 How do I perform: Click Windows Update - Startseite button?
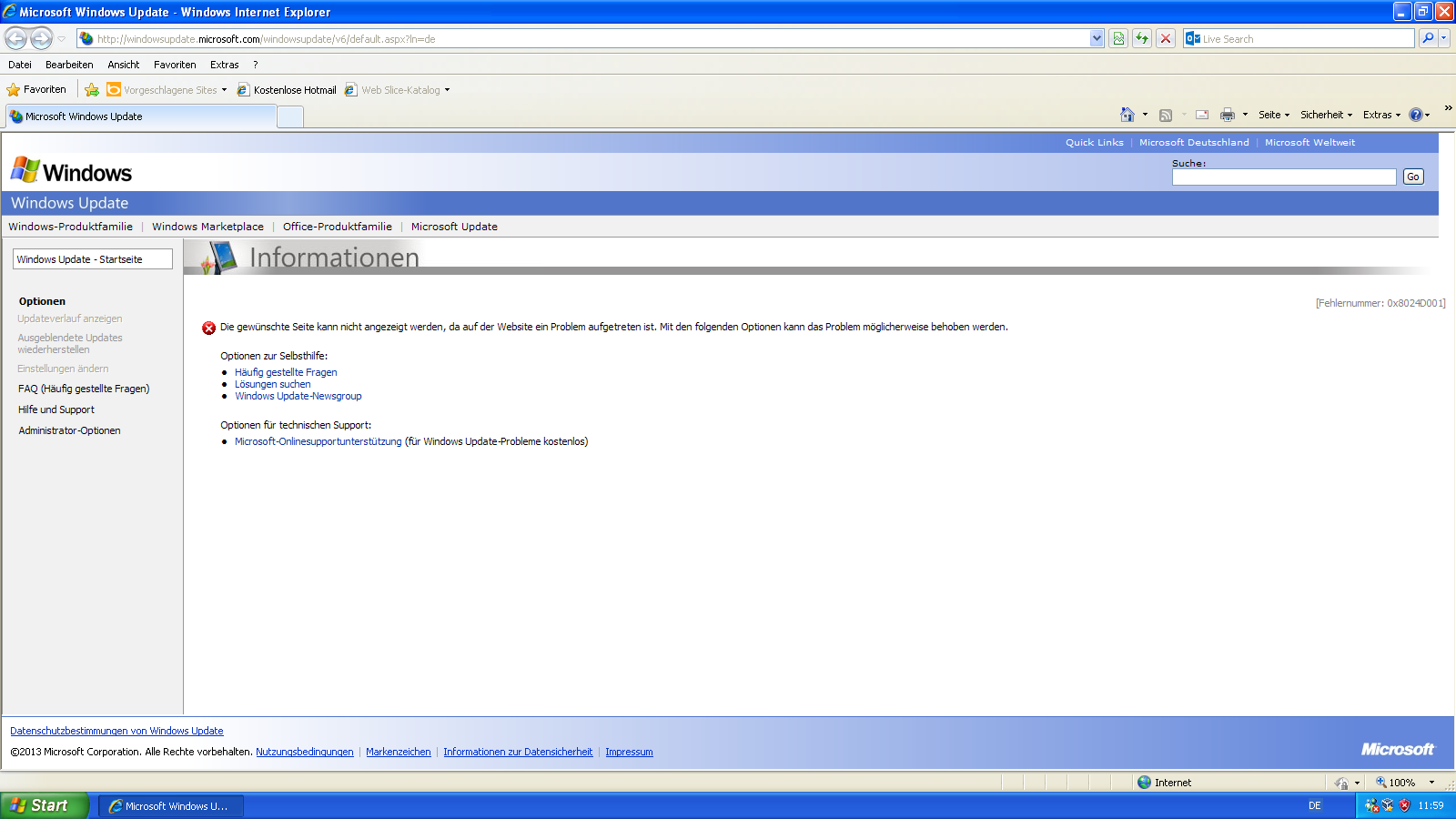[93, 259]
